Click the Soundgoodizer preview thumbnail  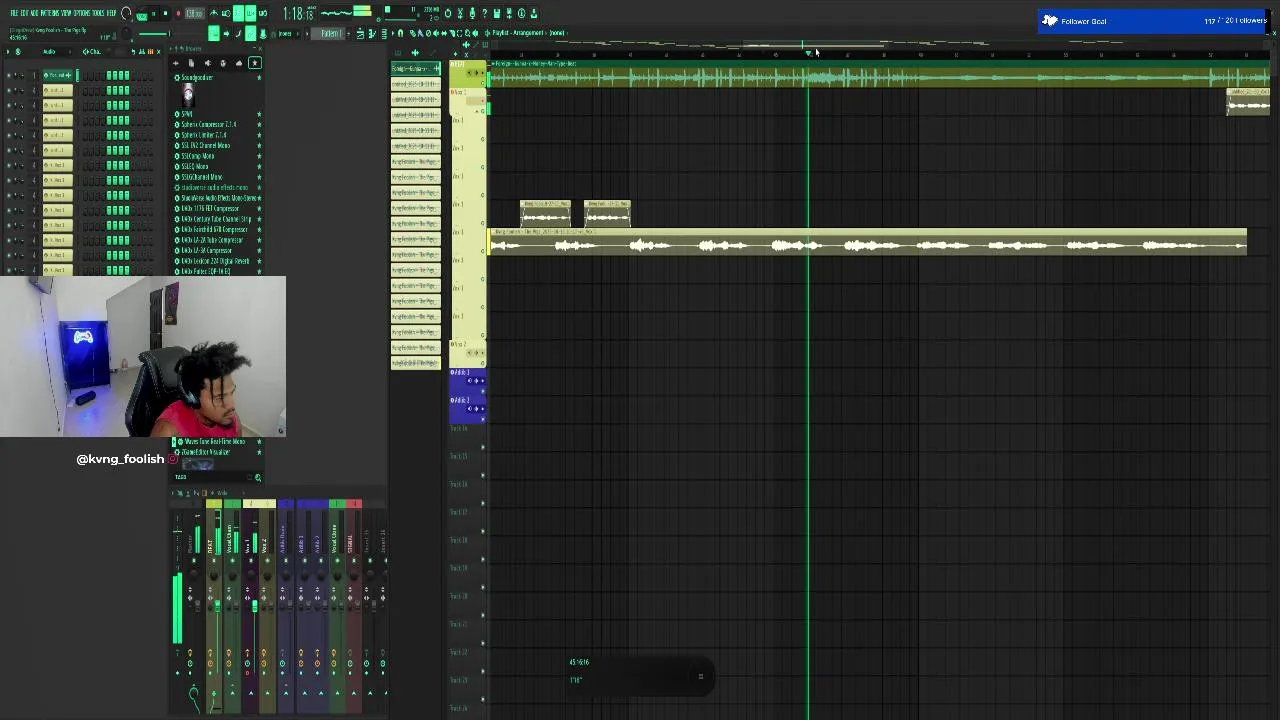tap(187, 95)
